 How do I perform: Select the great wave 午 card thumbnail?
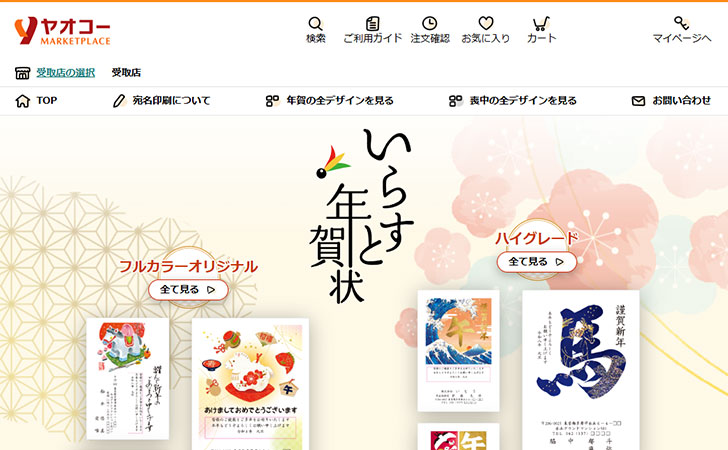tap(458, 351)
